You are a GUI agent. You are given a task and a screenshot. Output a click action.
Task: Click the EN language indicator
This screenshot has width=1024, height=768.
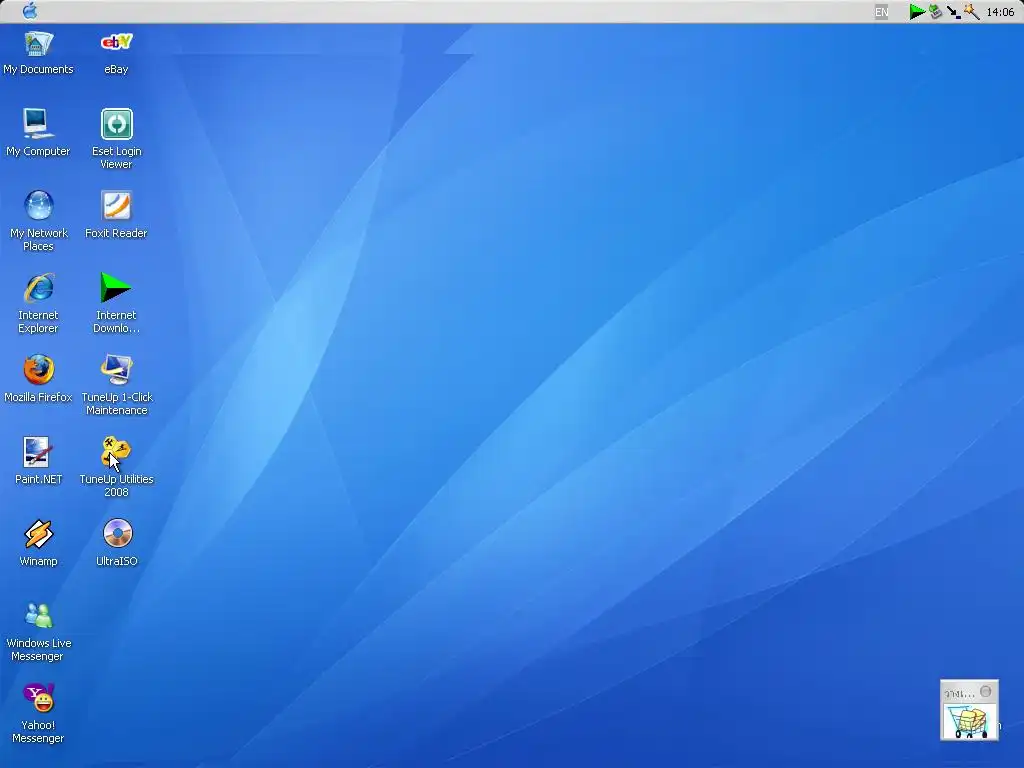[x=882, y=12]
